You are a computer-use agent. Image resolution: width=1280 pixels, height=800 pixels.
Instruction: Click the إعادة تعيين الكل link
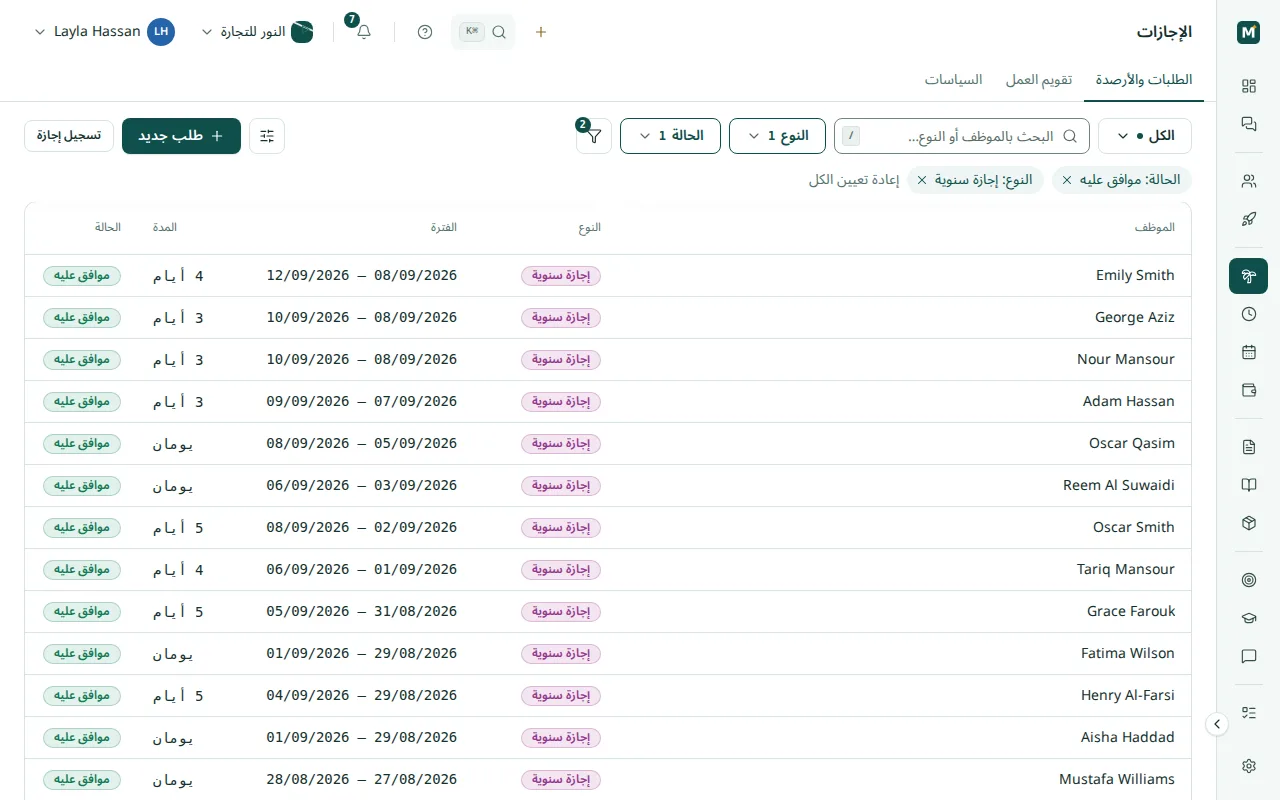(x=854, y=180)
